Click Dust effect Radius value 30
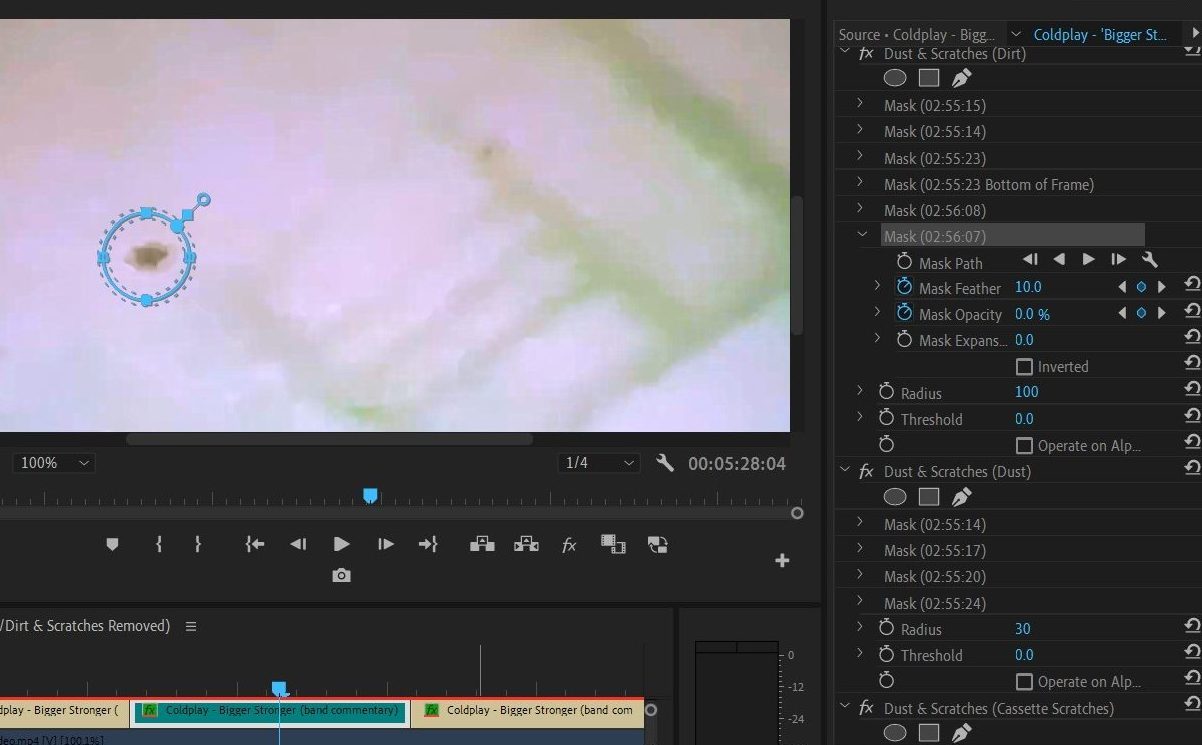 click(1022, 628)
